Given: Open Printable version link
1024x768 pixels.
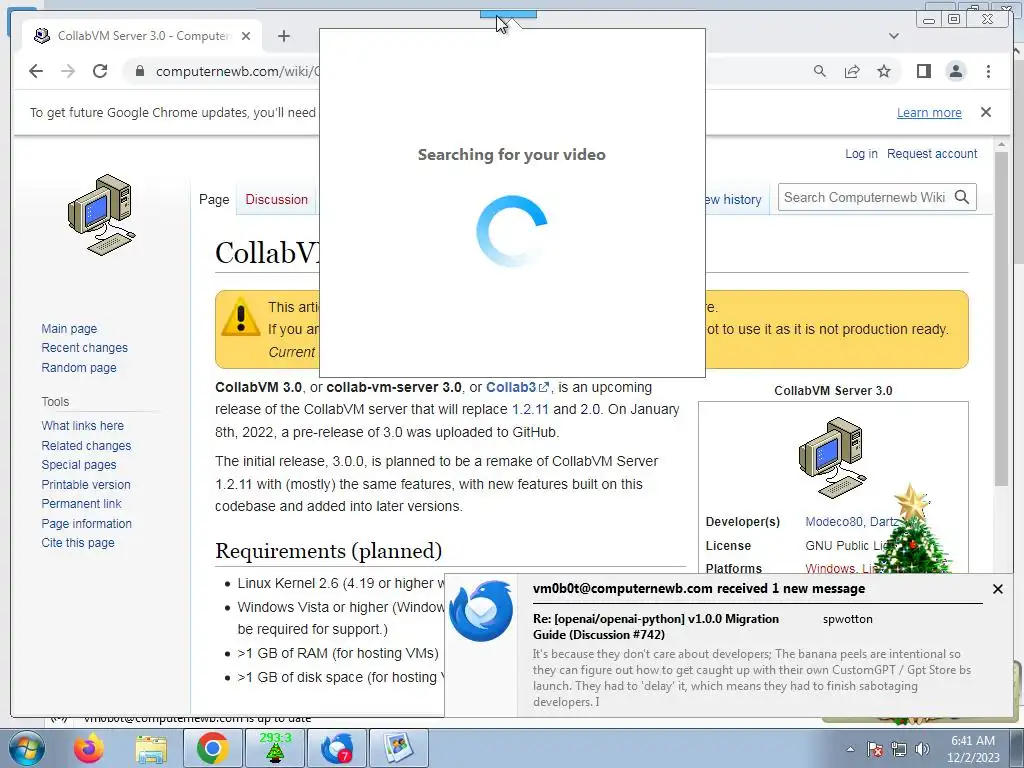Looking at the screenshot, I should coord(86,485).
